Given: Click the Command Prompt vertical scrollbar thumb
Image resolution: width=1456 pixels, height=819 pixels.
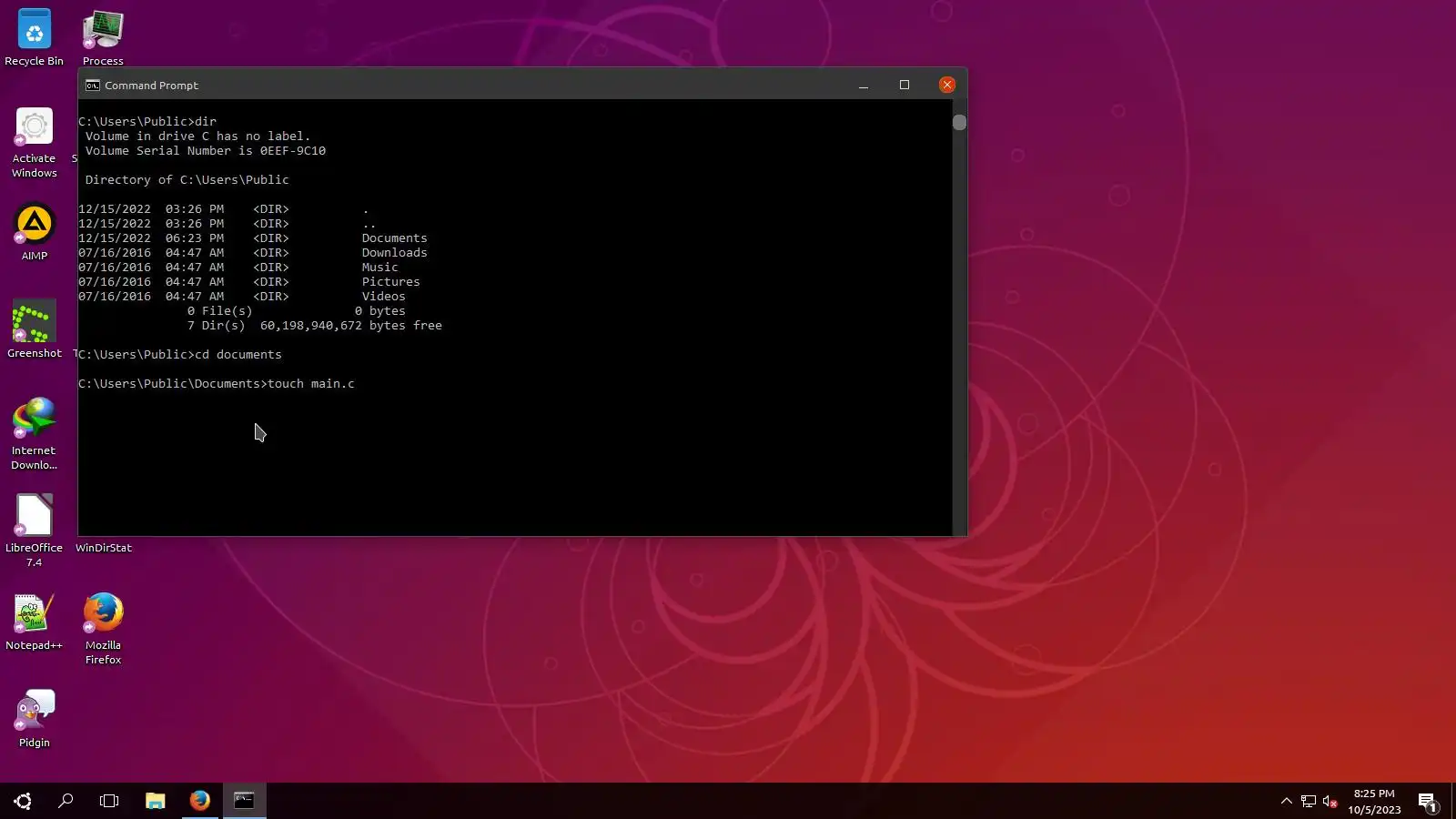Looking at the screenshot, I should 959,122.
